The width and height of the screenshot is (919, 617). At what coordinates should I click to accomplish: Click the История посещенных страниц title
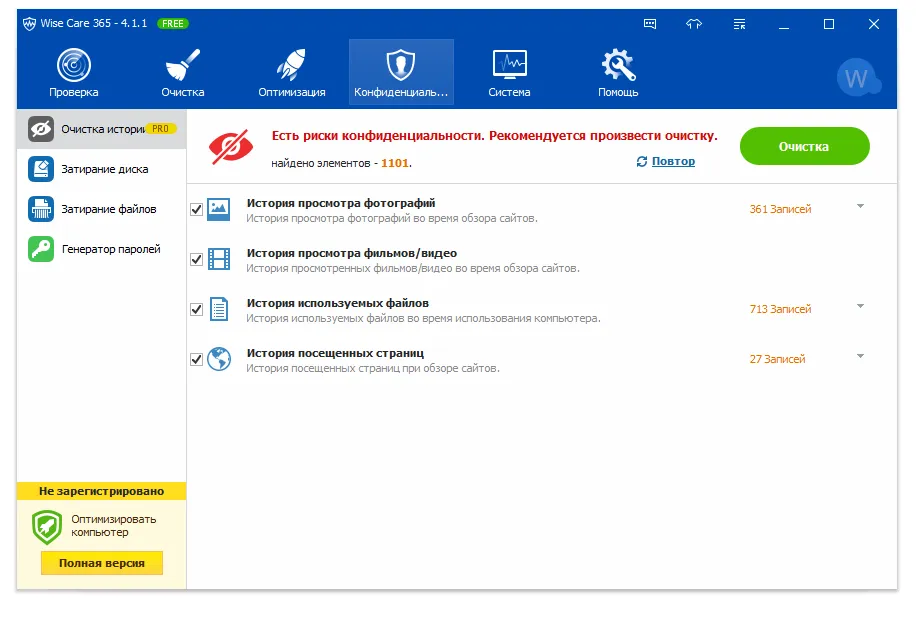pos(335,353)
